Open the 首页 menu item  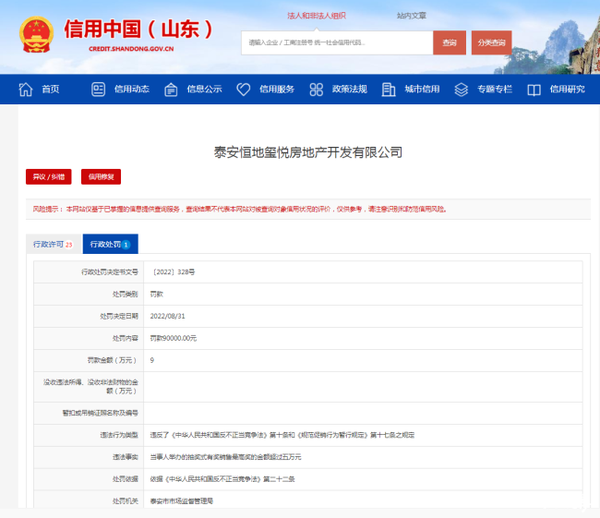[x=51, y=89]
